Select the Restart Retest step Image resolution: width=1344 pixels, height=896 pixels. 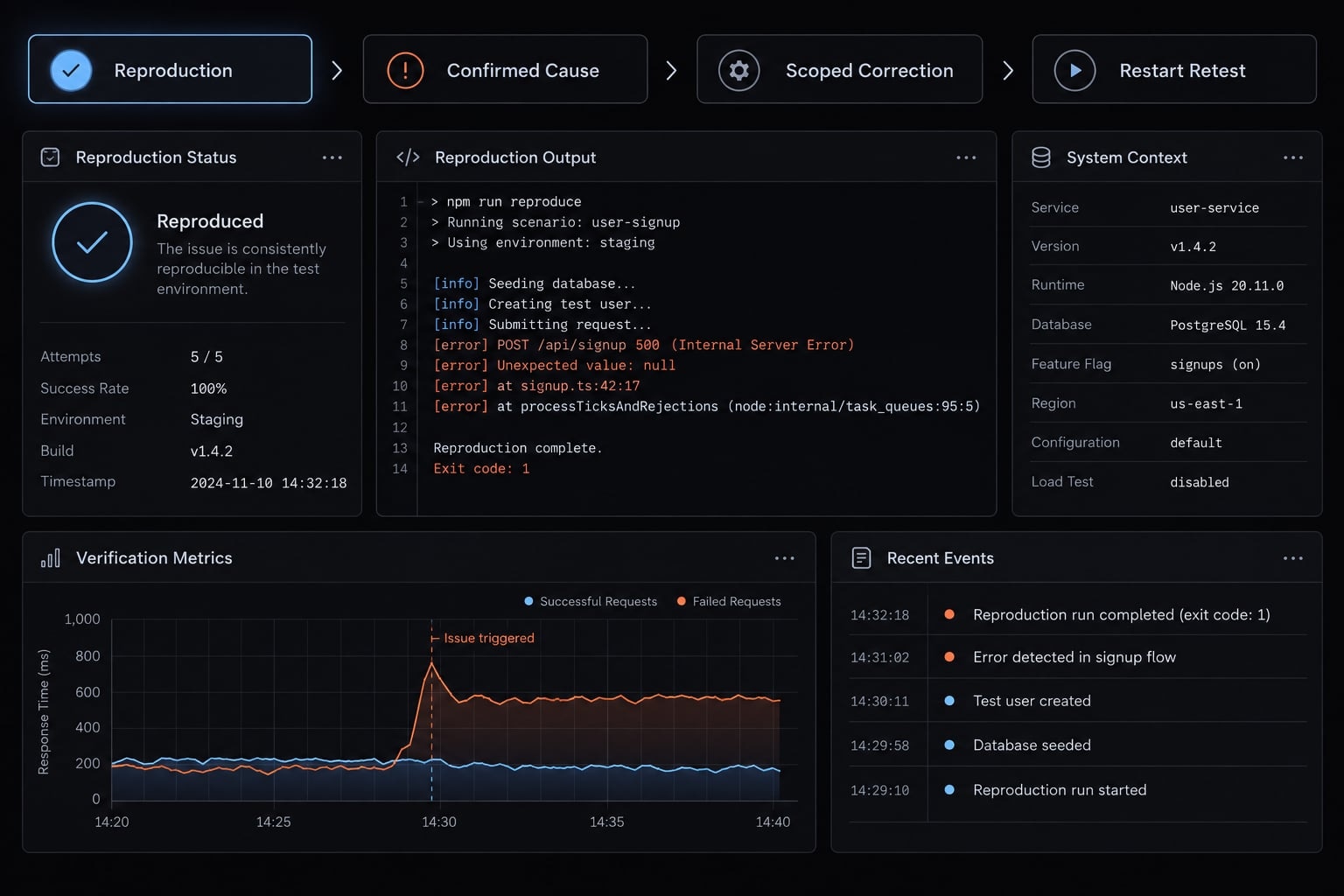(x=1174, y=69)
